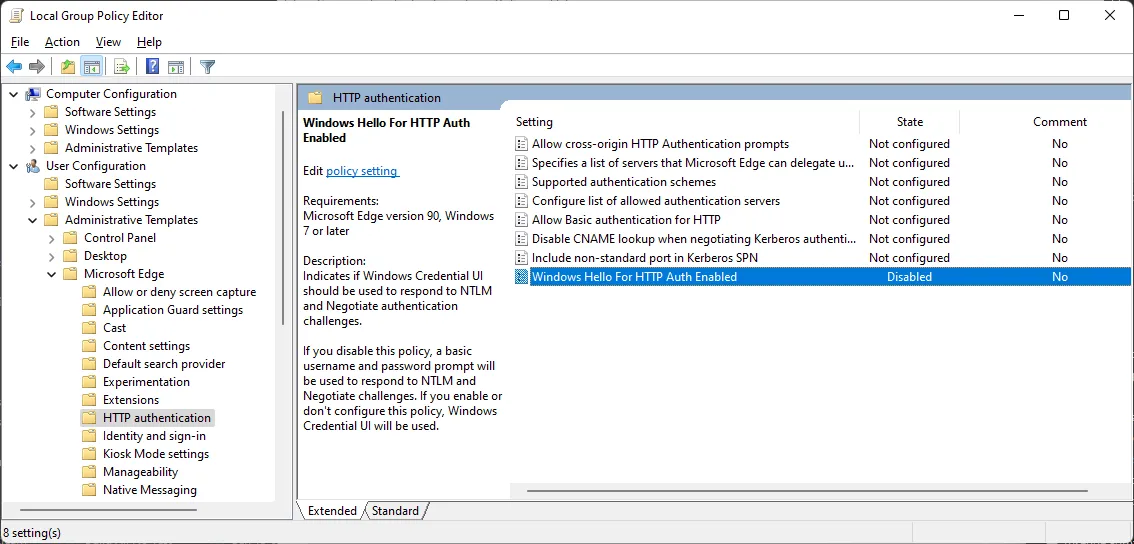Click the Cast folder icon

(x=89, y=328)
